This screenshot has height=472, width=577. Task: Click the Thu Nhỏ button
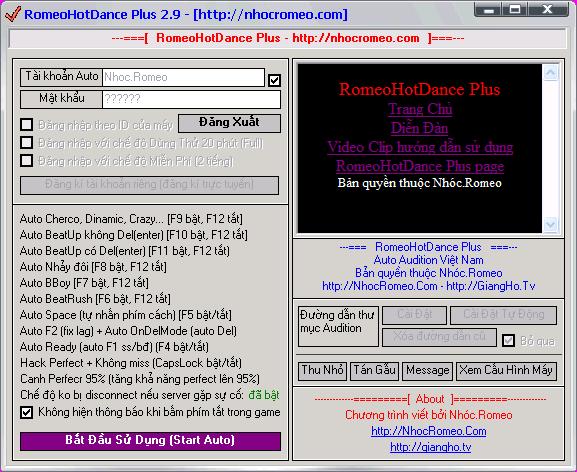pos(322,371)
